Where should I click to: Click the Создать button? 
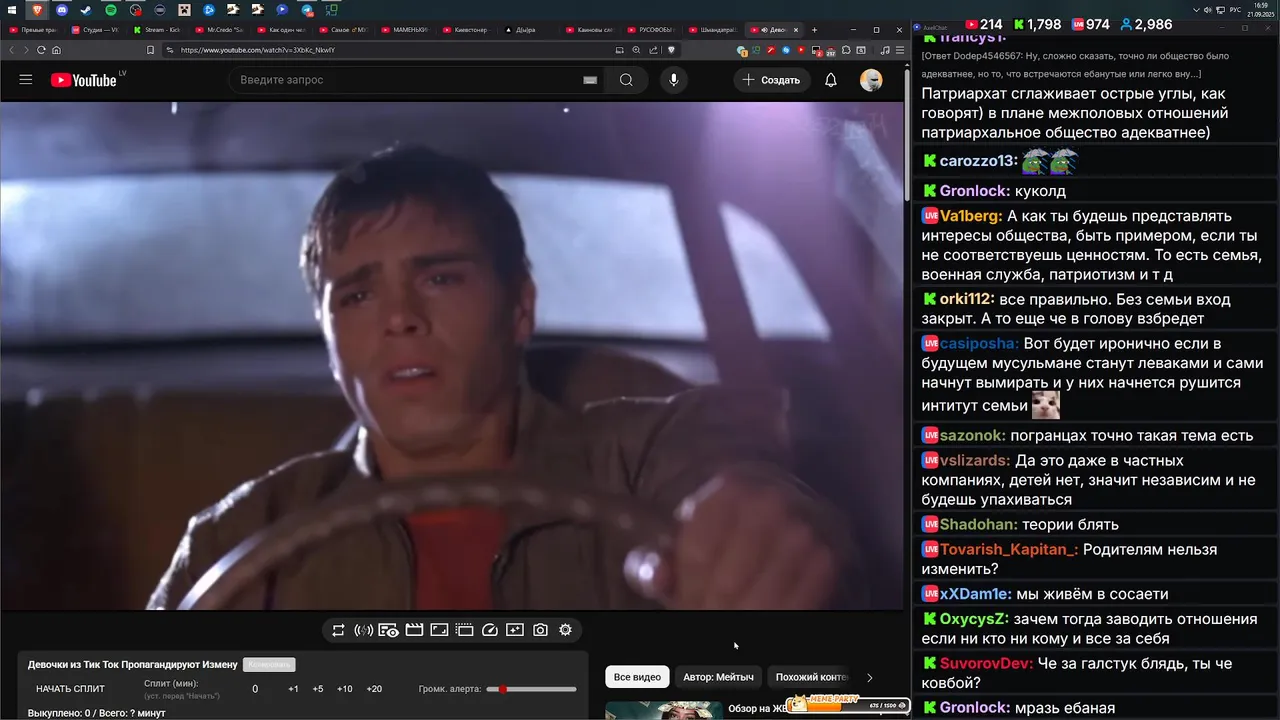pyautogui.click(x=771, y=80)
